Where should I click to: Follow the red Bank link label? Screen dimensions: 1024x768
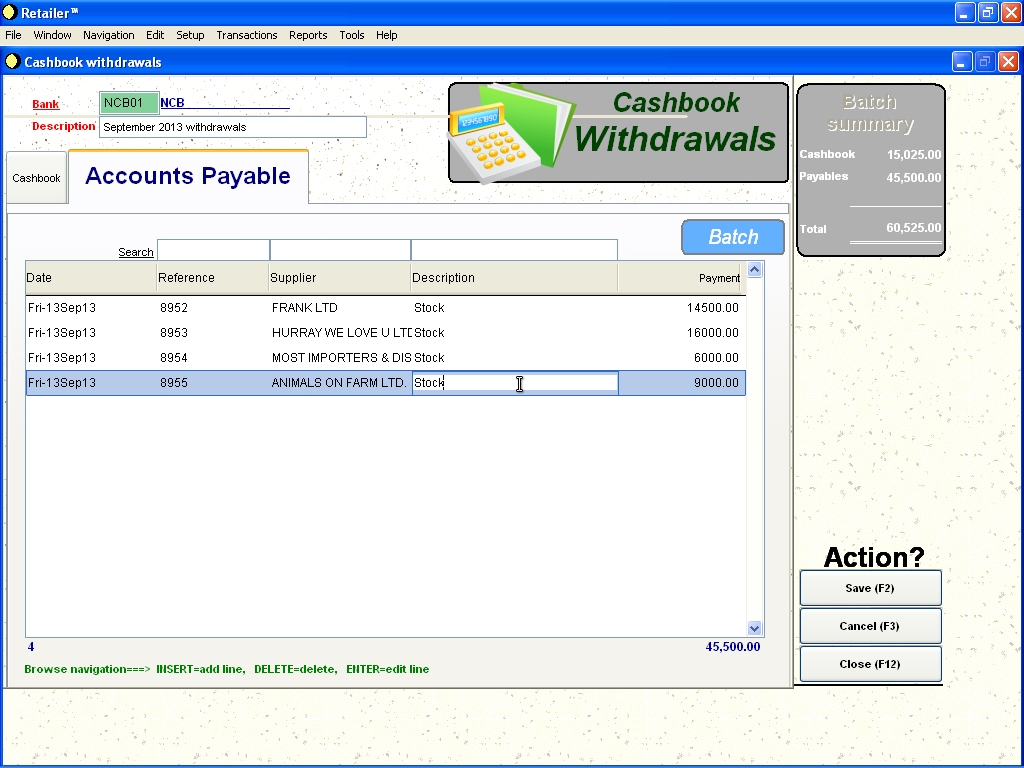point(45,104)
